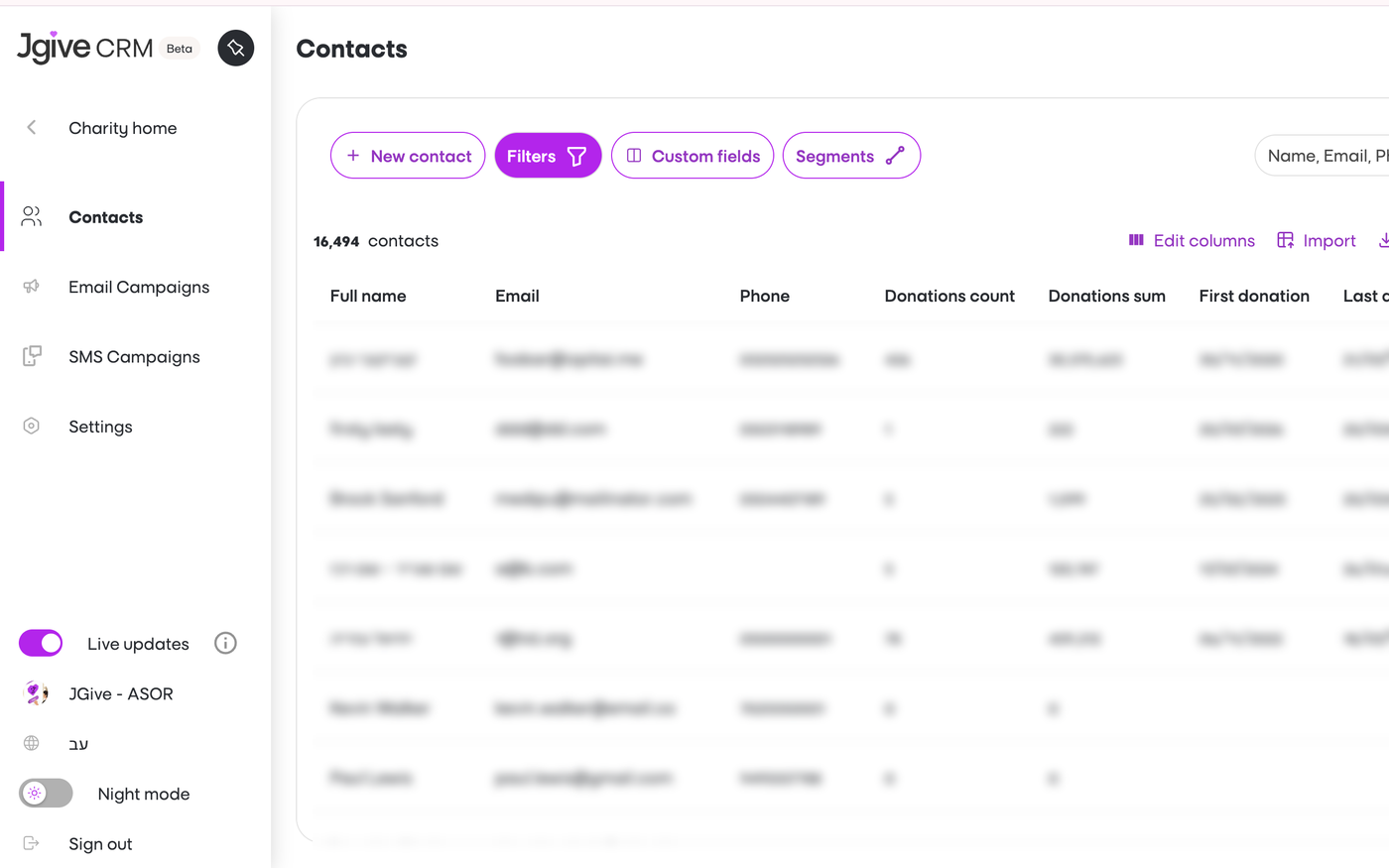Click the Live updates info icon
Screen dimensions: 1389x868
[225, 643]
